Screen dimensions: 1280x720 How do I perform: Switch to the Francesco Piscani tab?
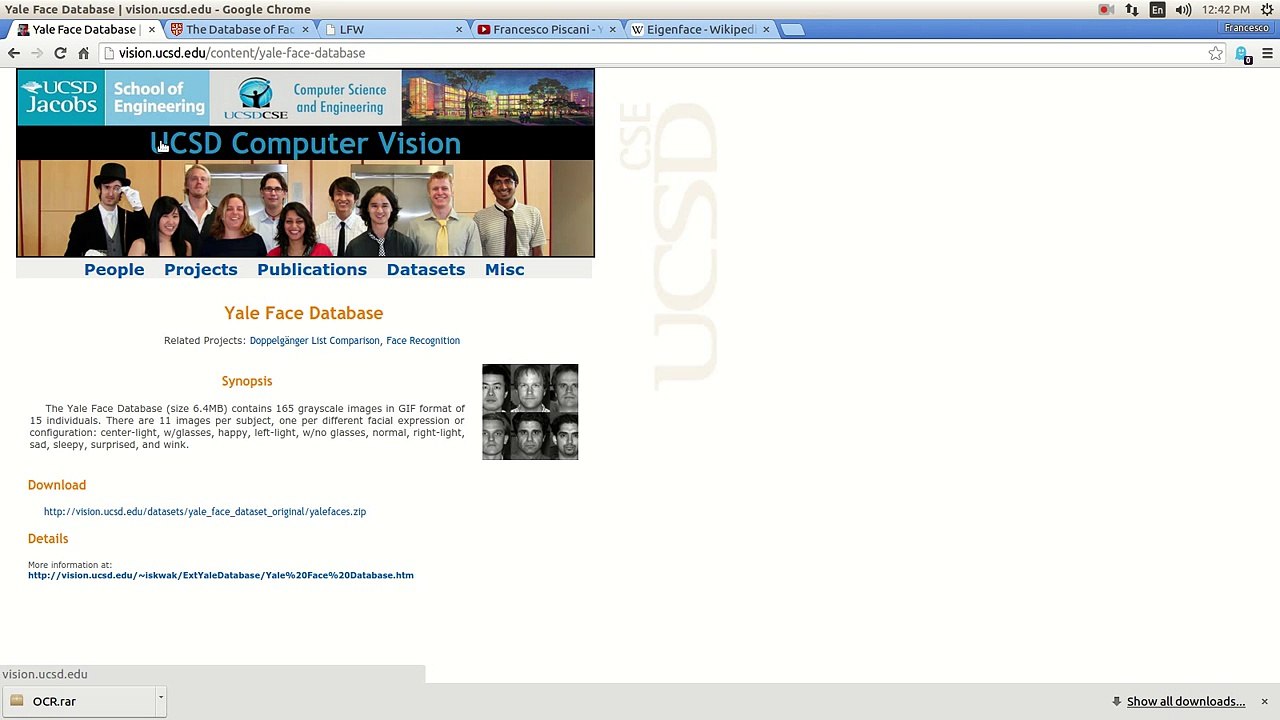click(x=546, y=29)
